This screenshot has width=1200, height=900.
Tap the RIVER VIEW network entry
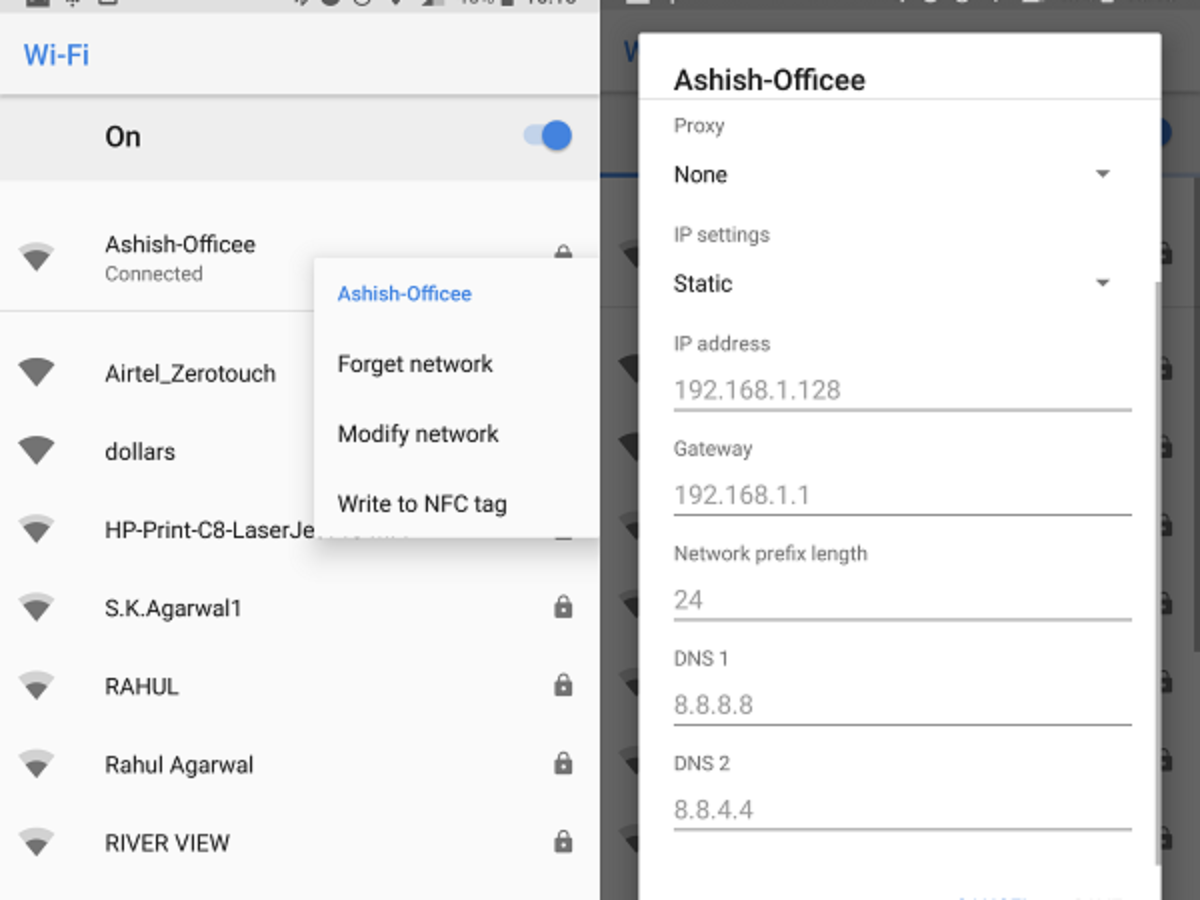pos(300,842)
